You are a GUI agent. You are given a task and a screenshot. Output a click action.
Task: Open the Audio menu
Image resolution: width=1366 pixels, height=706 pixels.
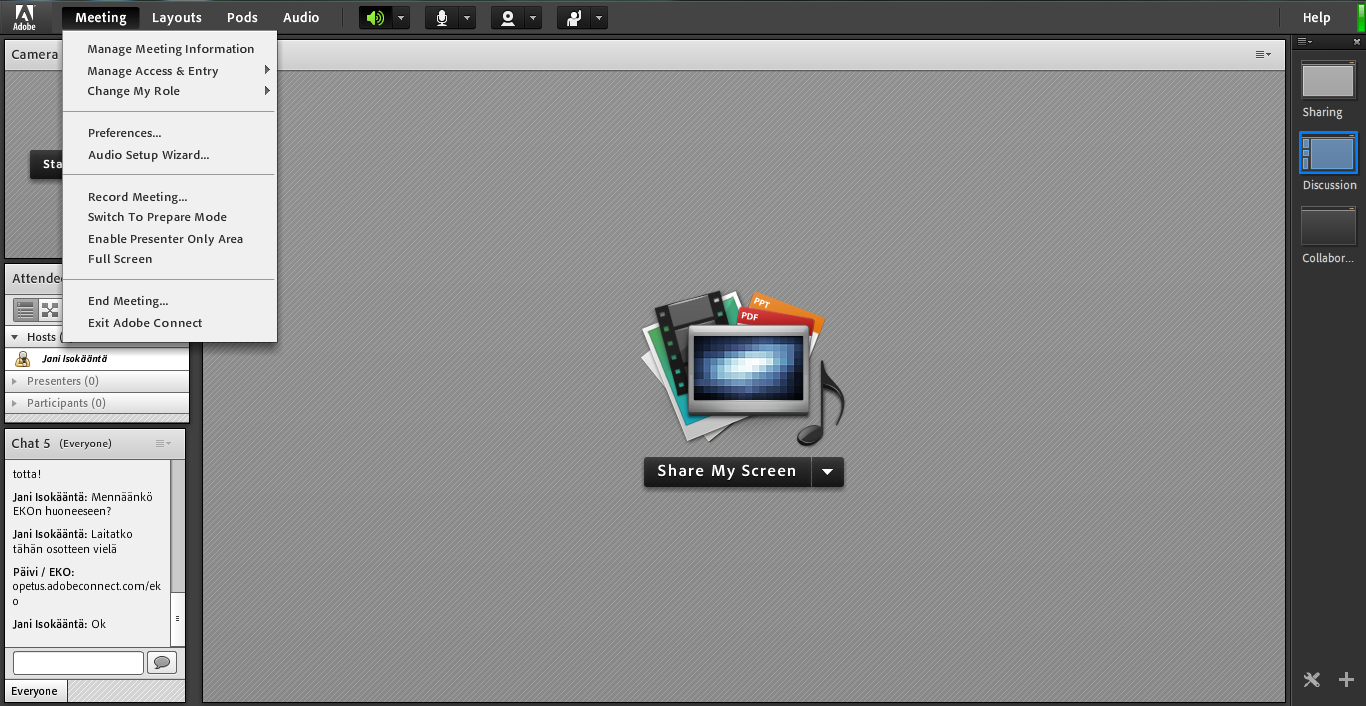coord(301,17)
